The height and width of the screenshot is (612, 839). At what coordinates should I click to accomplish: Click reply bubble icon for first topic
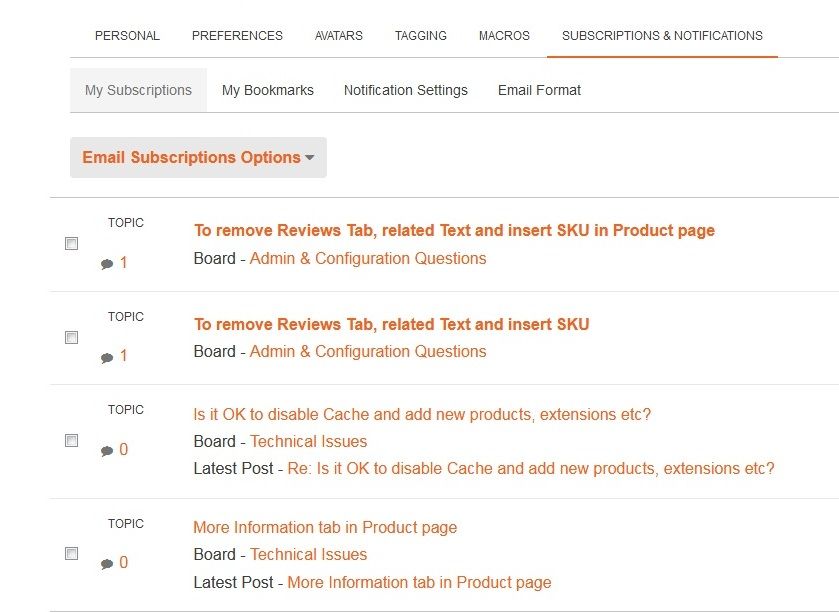click(107, 264)
